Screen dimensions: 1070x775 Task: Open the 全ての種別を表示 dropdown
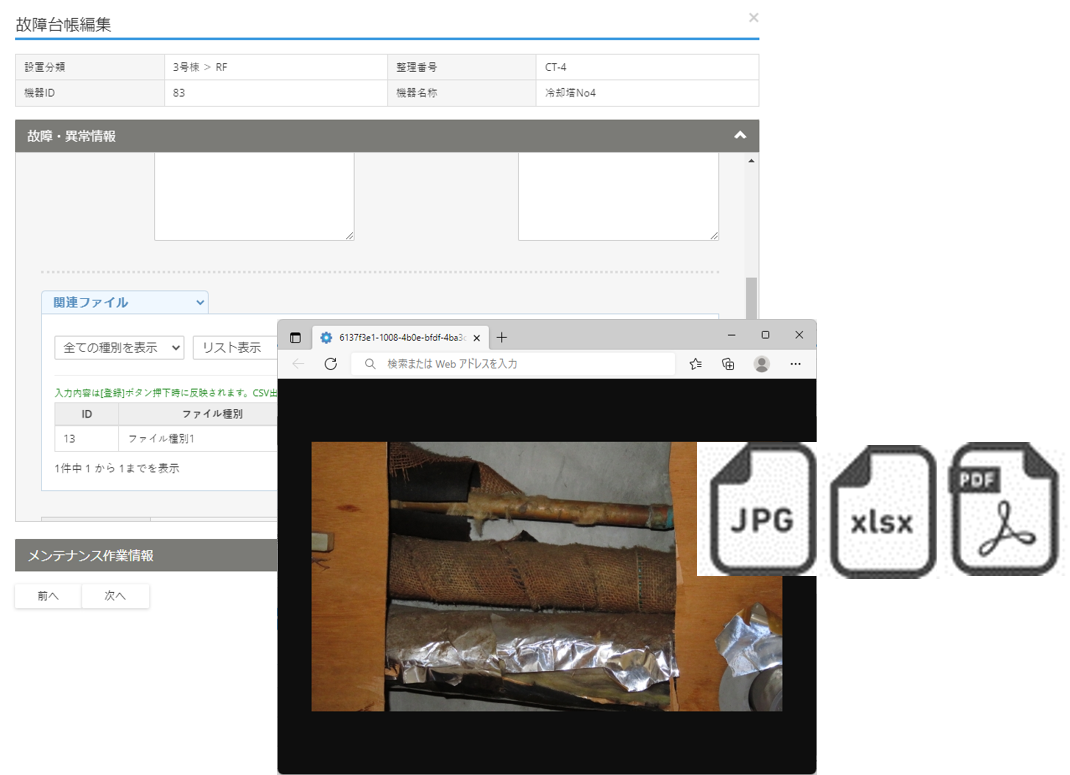pyautogui.click(x=119, y=347)
